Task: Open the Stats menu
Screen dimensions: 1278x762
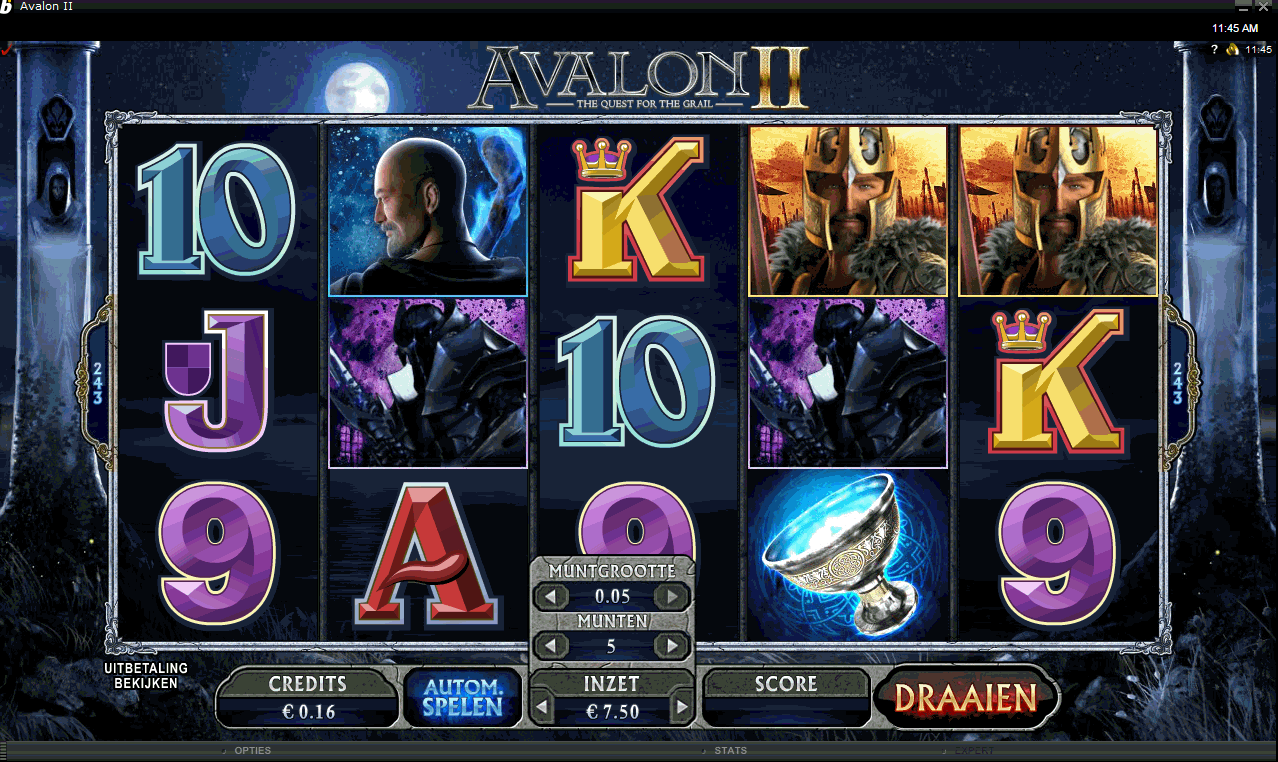Action: click(731, 750)
